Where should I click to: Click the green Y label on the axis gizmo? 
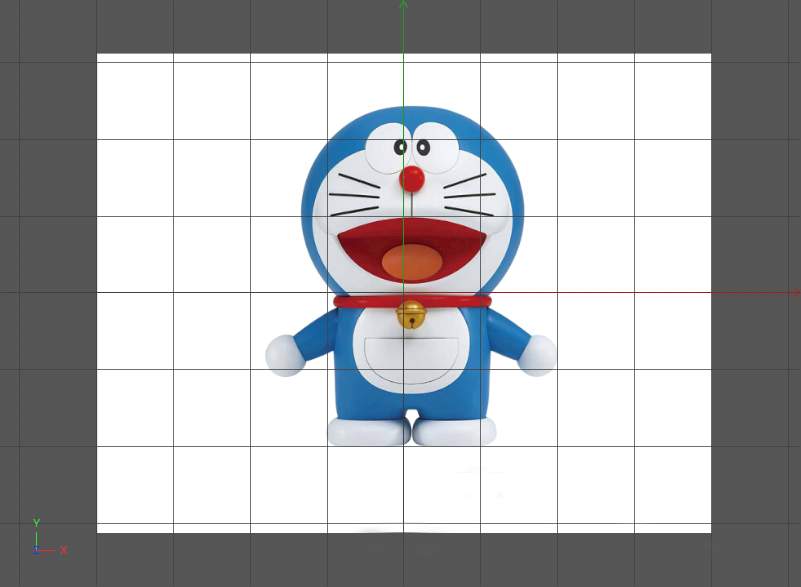(36, 523)
